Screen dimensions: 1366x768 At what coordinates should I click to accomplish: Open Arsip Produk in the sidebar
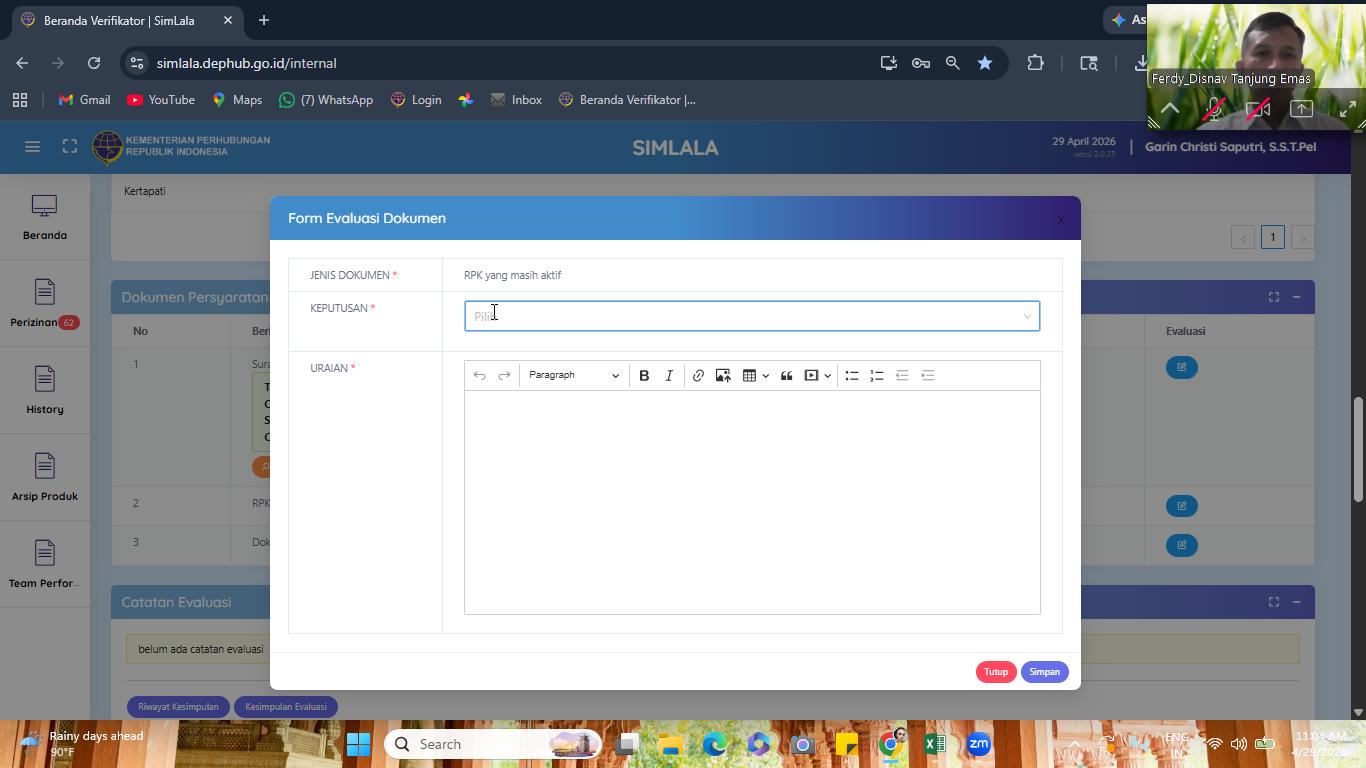tap(44, 478)
